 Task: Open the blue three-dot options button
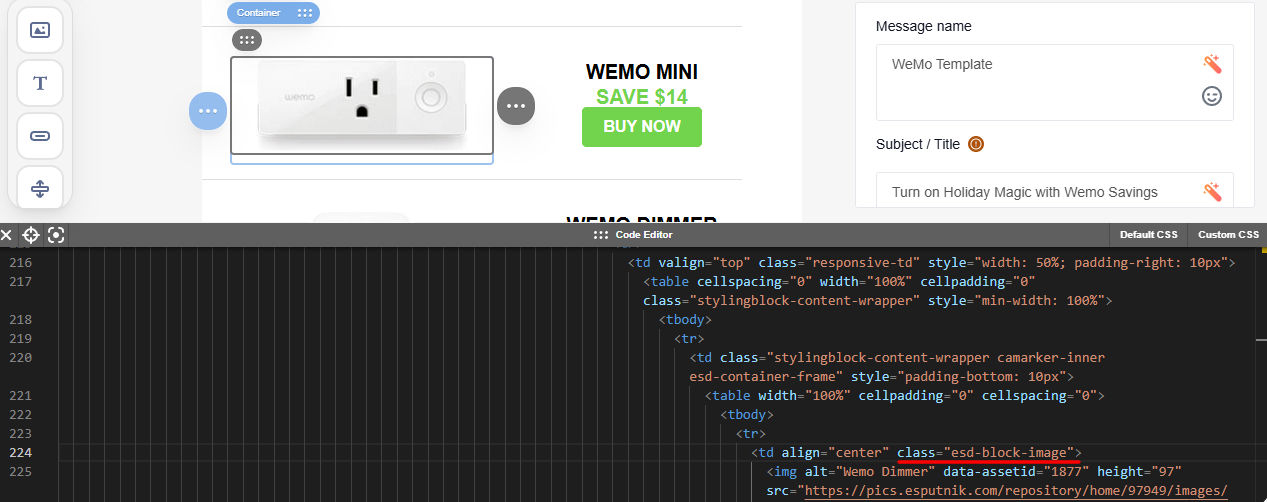pos(208,109)
